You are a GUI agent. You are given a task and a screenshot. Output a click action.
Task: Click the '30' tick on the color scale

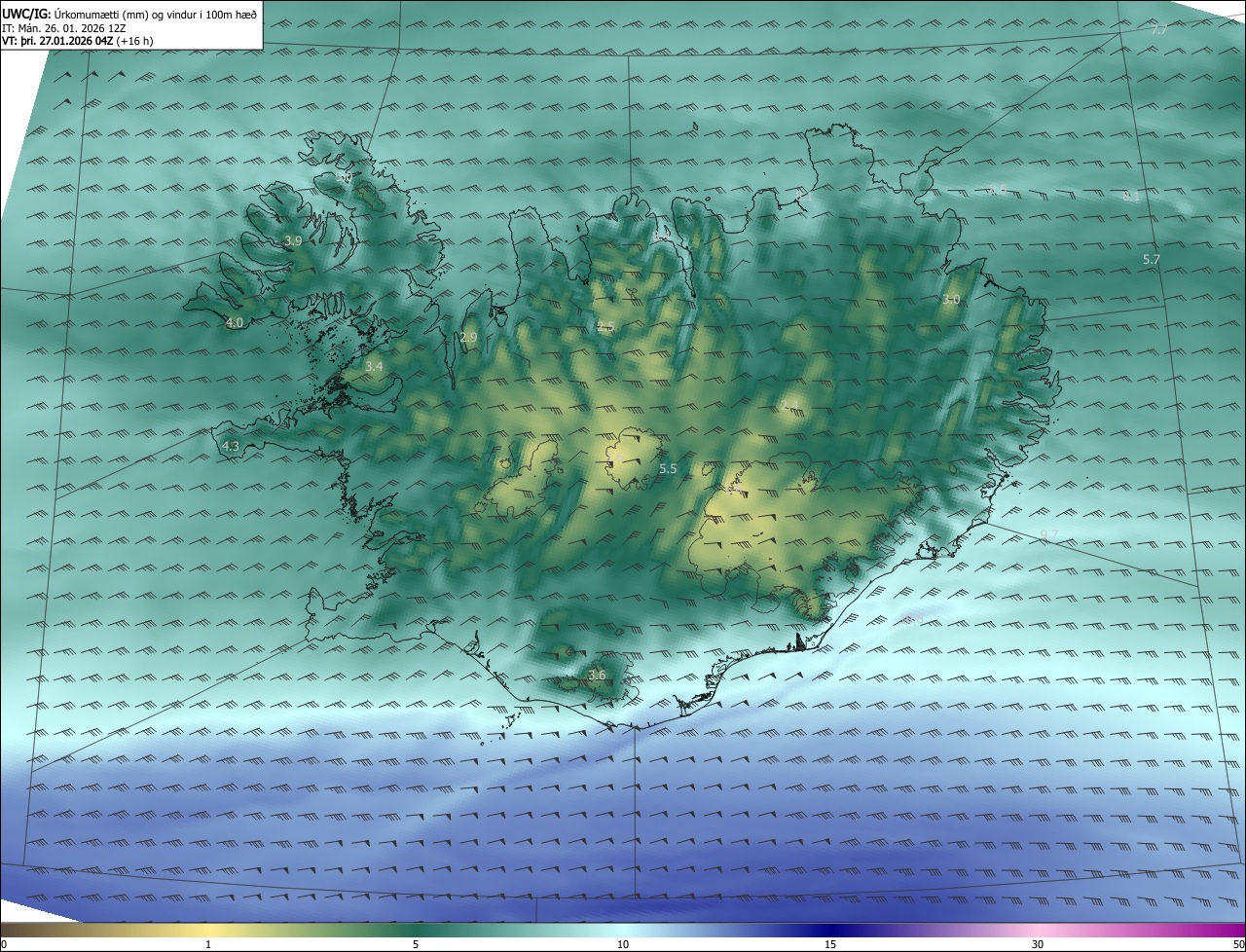click(1038, 944)
